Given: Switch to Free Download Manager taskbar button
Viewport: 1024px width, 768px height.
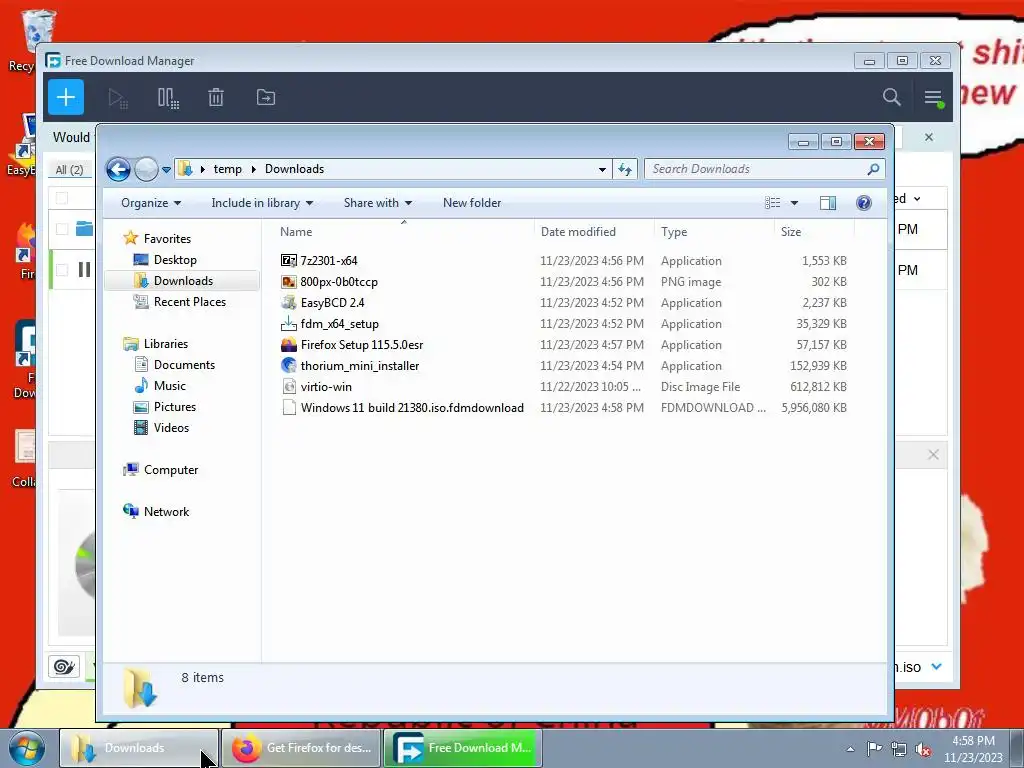Looking at the screenshot, I should 463,748.
